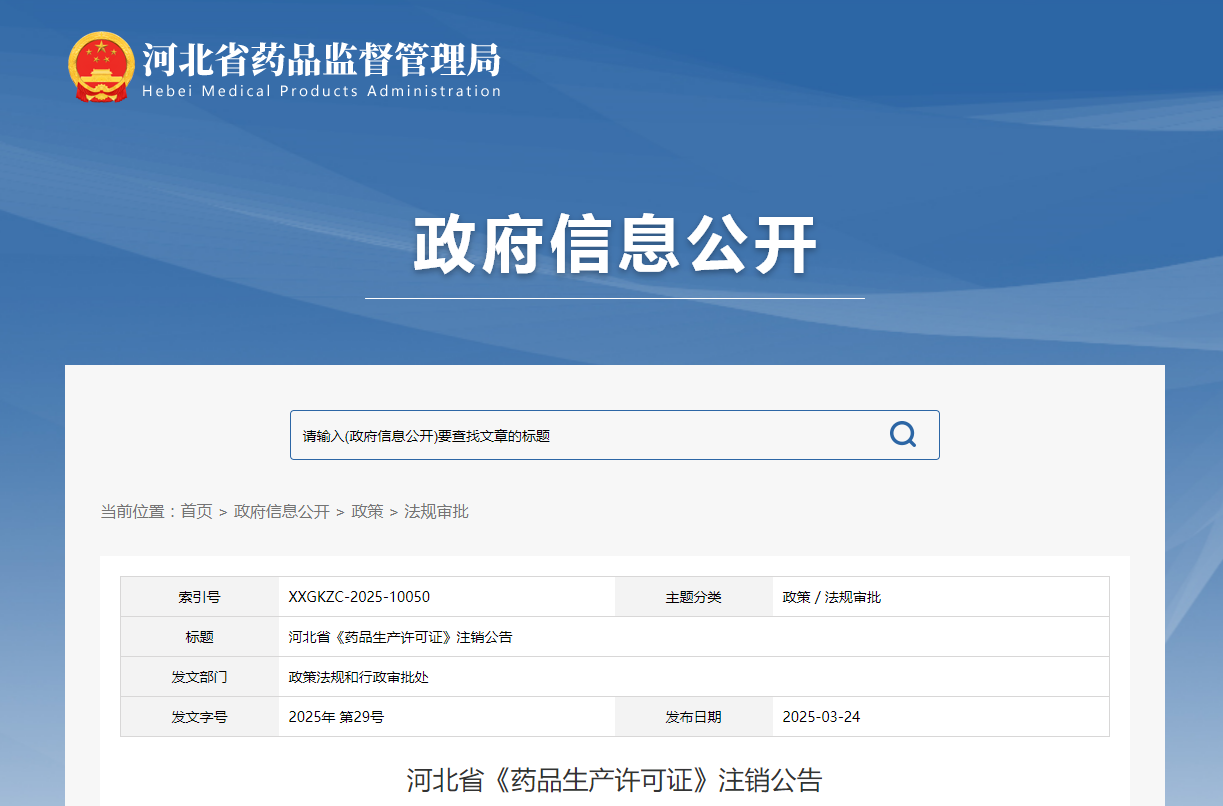Click the 政策 / 法规审批 category value
This screenshot has height=806, width=1223.
pos(831,597)
